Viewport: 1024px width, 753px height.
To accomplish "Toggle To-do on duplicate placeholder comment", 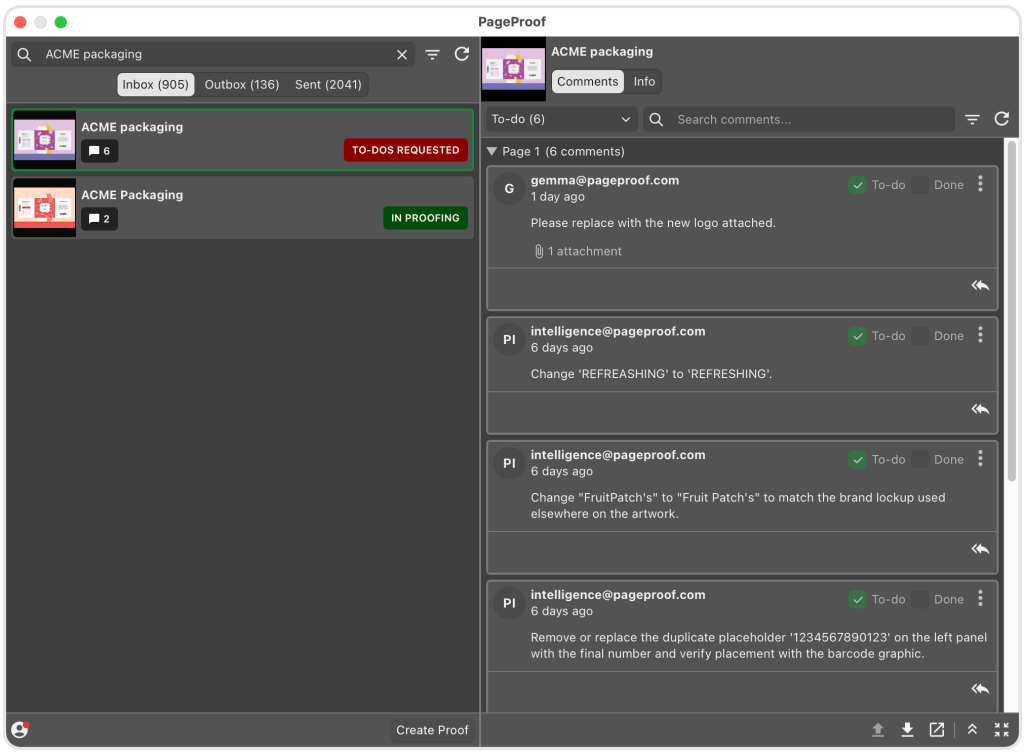I will tap(857, 600).
